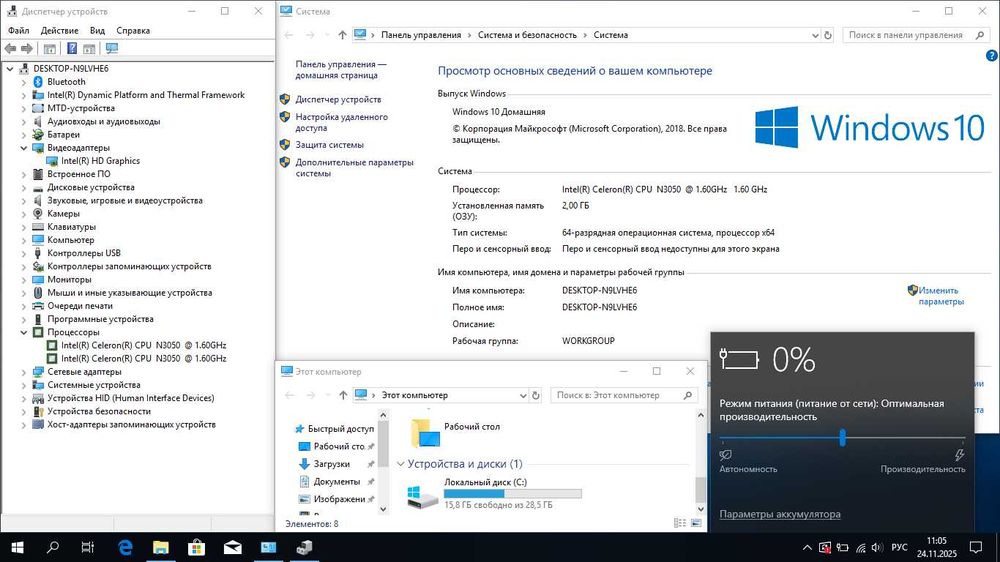The image size is (1000, 562).
Task: Open the Справка menu
Action: click(133, 31)
